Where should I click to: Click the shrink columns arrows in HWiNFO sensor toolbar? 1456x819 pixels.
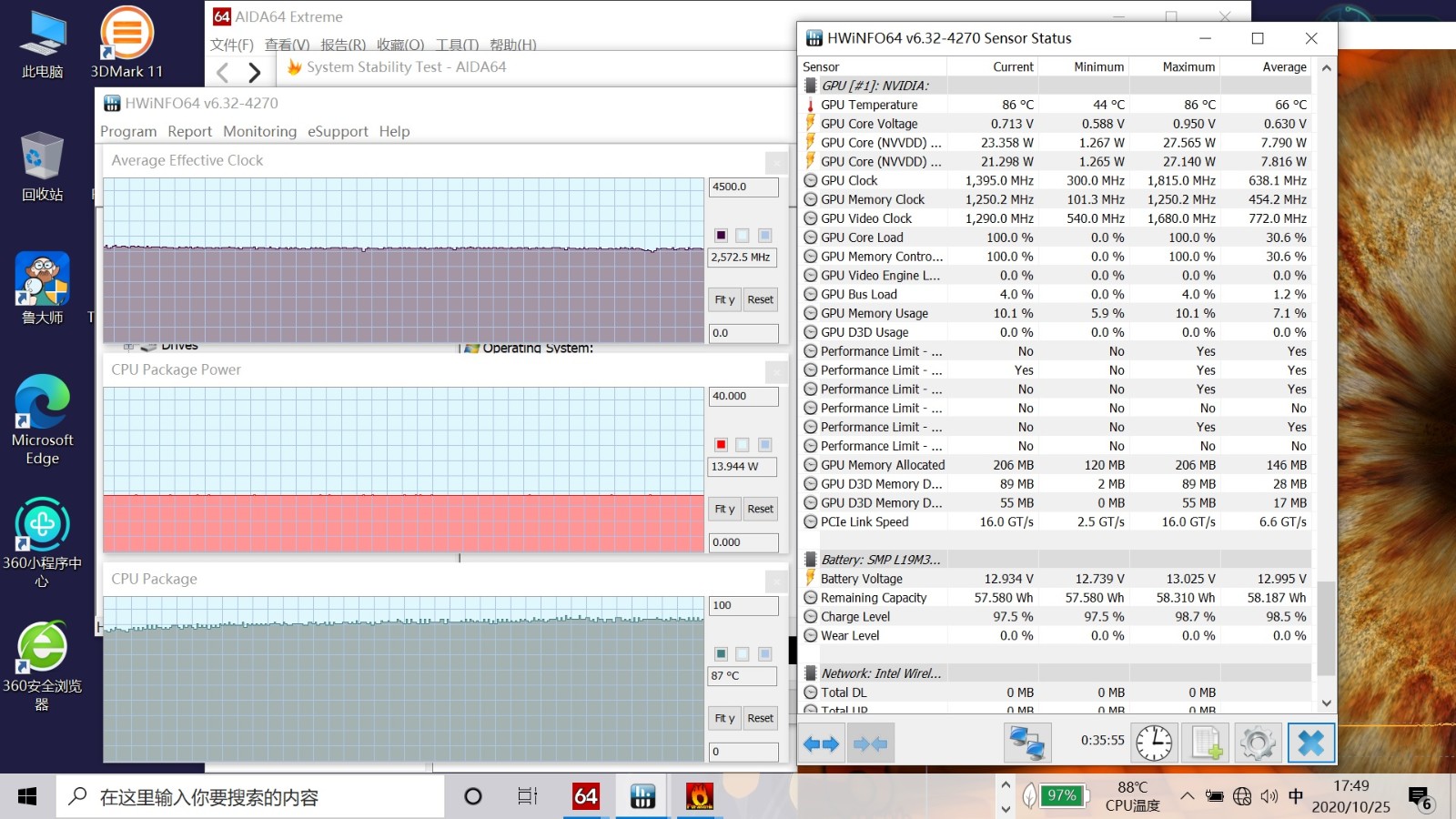pos(871,743)
